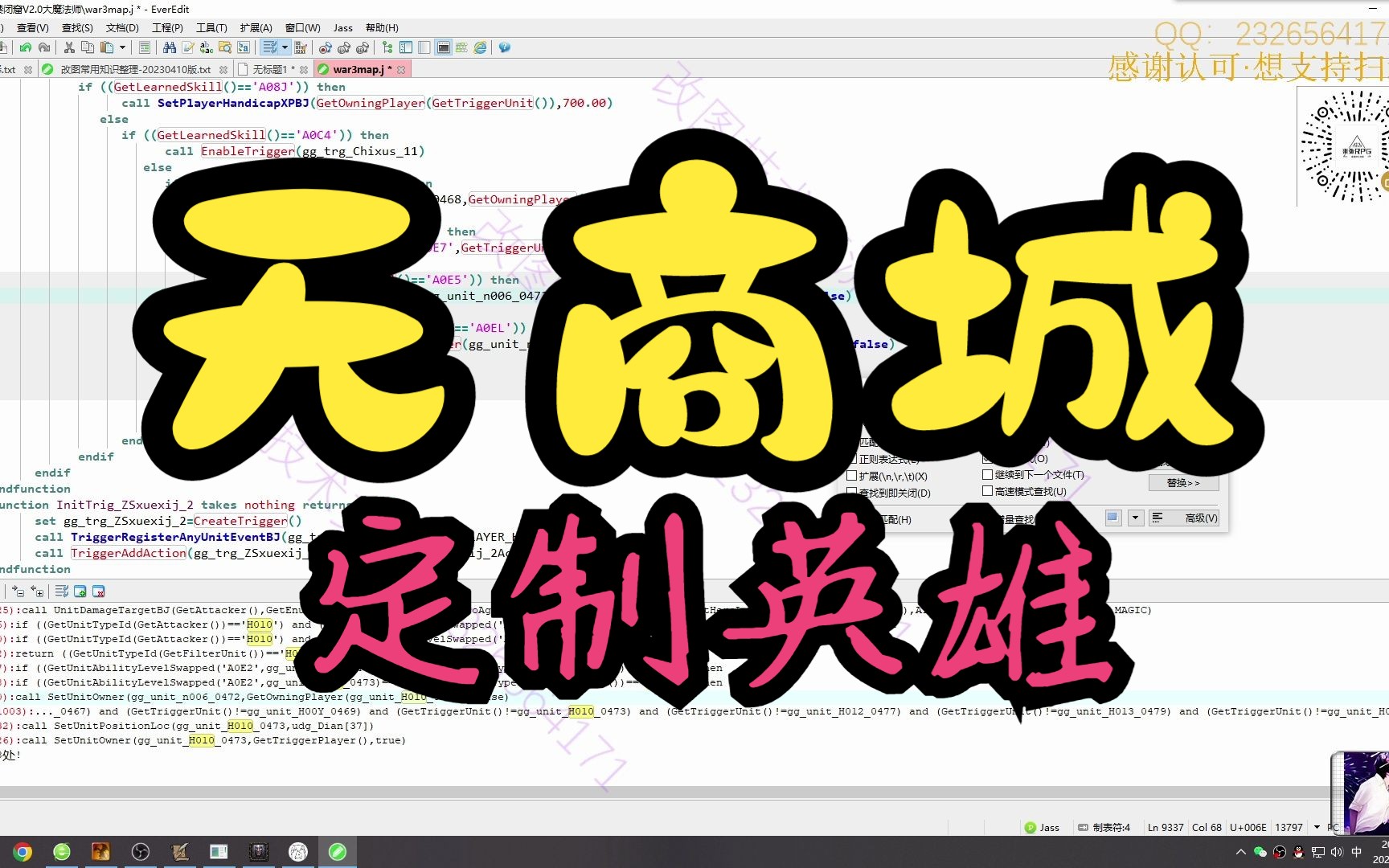Click the blue square button in find dialog

(x=1113, y=518)
